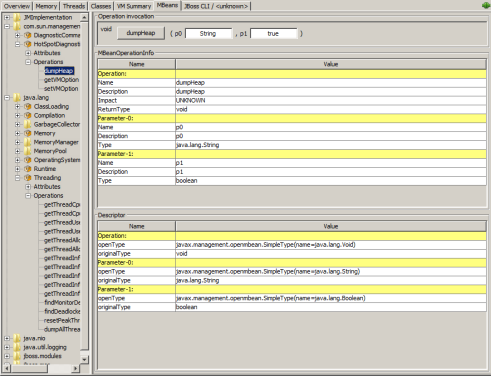Expand the Runtime node
The width and height of the screenshot is (491, 376).
[x=17, y=169]
